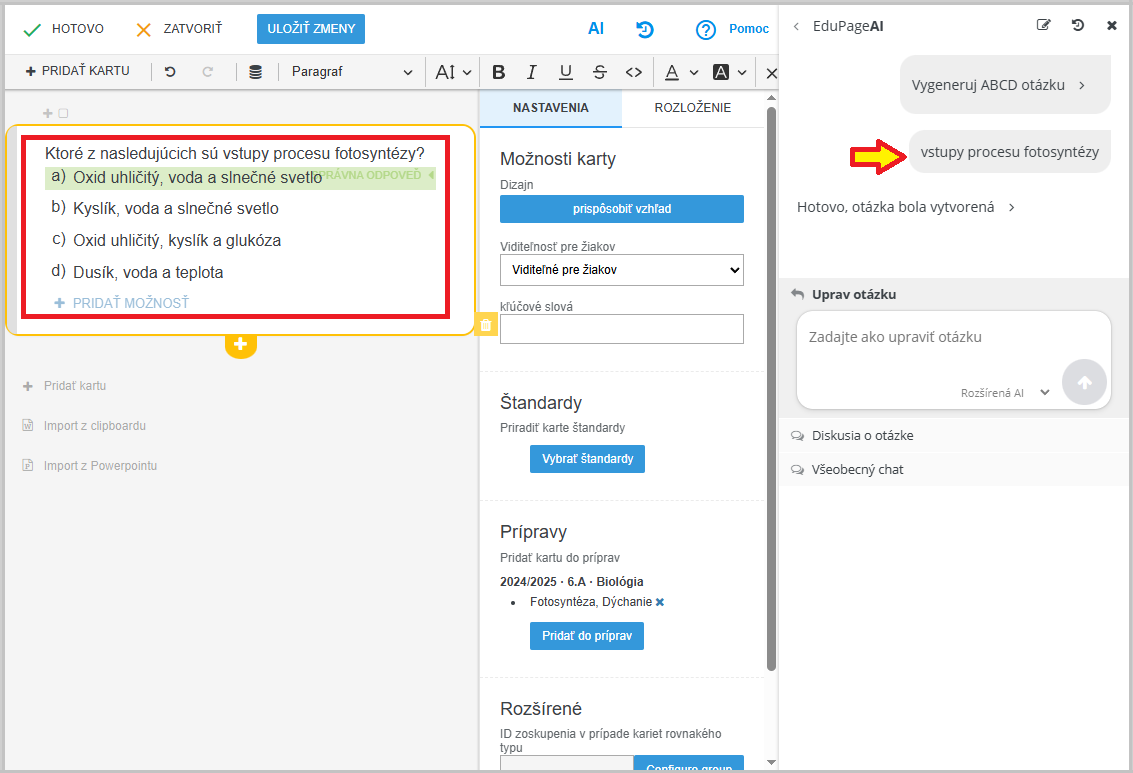This screenshot has width=1133, height=773.
Task: Open the Paragraf style dropdown
Action: pyautogui.click(x=351, y=72)
